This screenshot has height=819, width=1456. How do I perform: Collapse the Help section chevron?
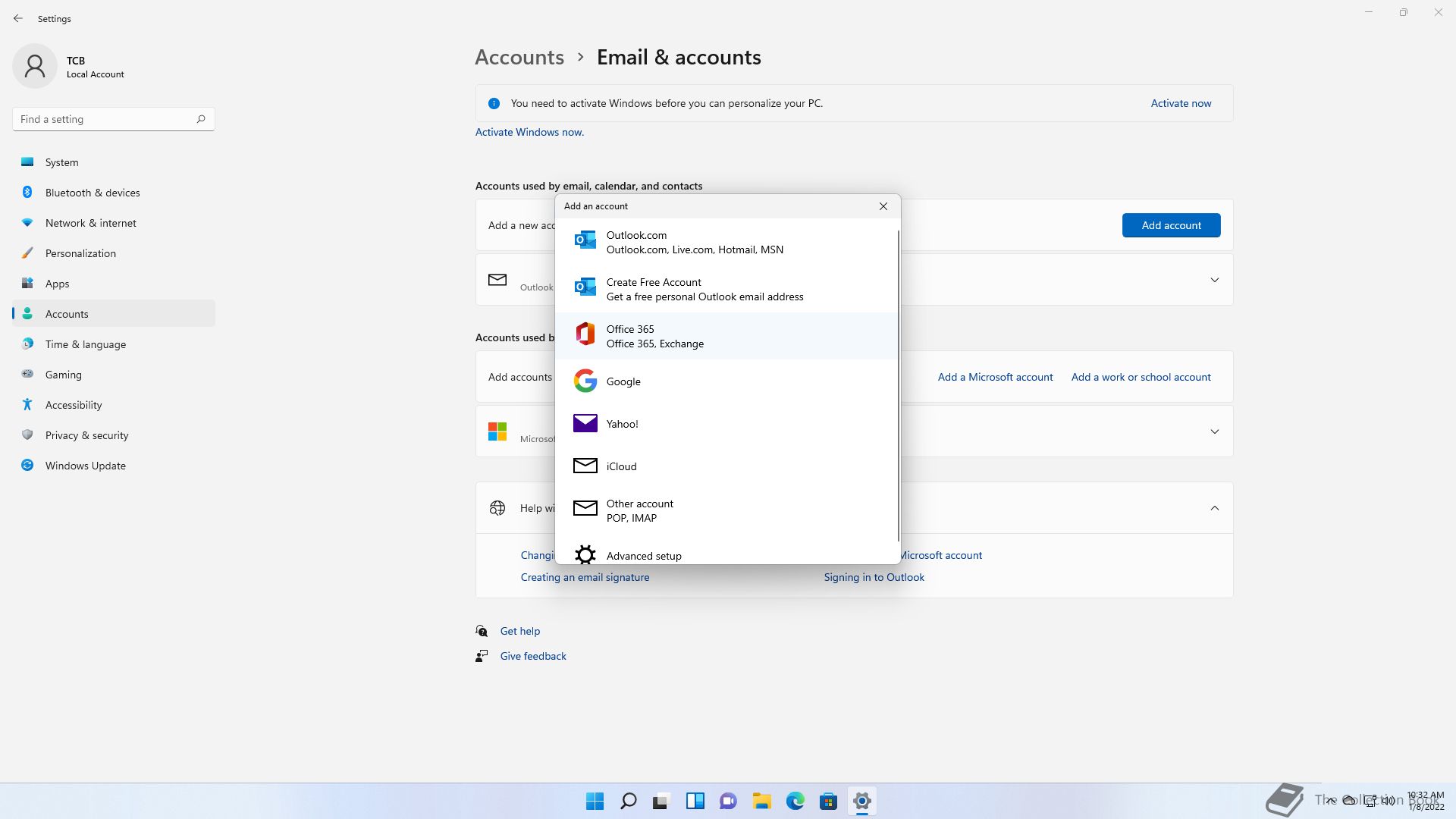tap(1214, 508)
